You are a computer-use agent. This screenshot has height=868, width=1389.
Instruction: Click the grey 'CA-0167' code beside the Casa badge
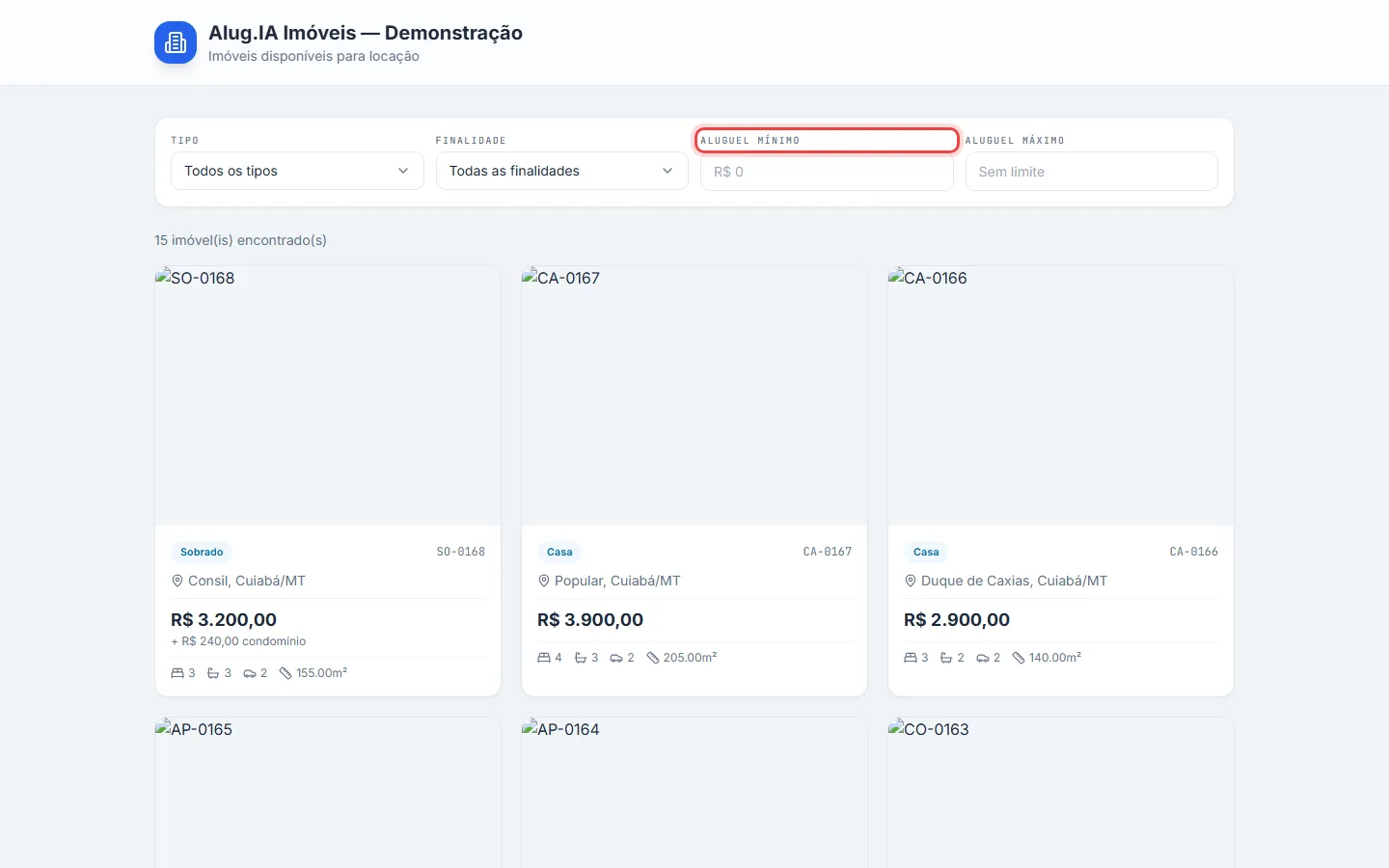tap(828, 552)
